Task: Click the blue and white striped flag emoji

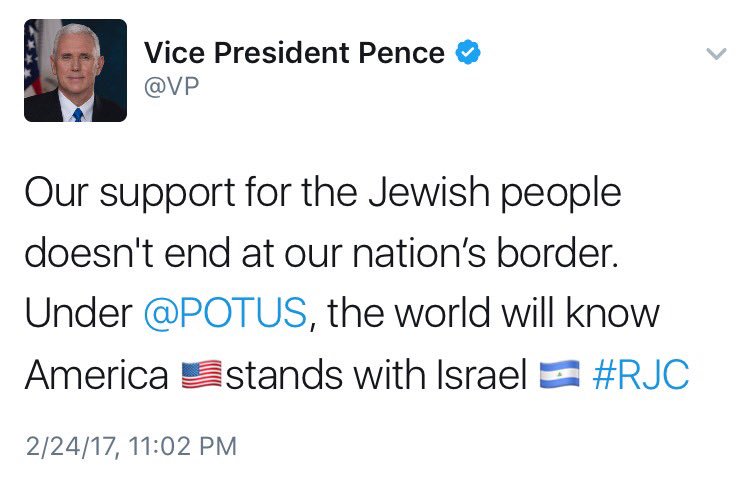Action: point(559,374)
